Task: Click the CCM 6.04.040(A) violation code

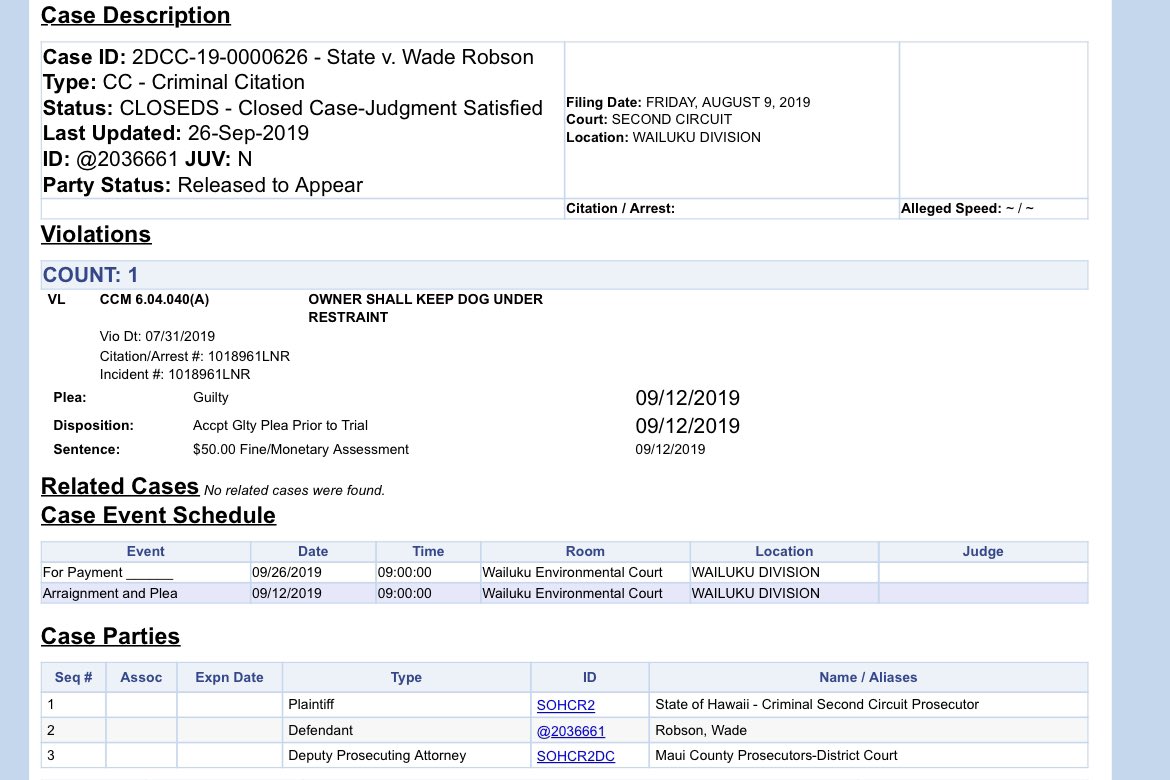Action: click(x=154, y=299)
